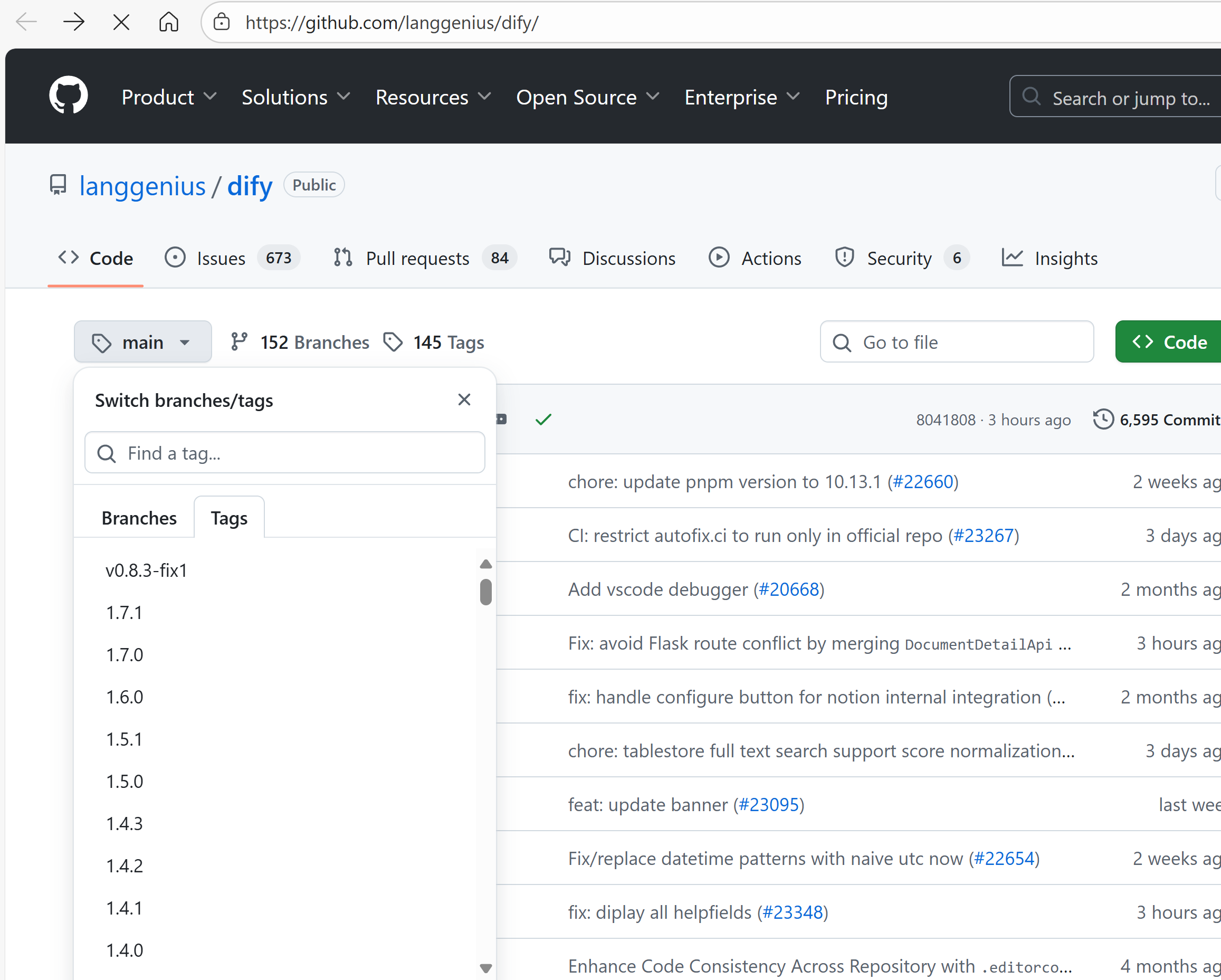
Task: Click the magnifier in Find a tag field
Action: point(107,453)
